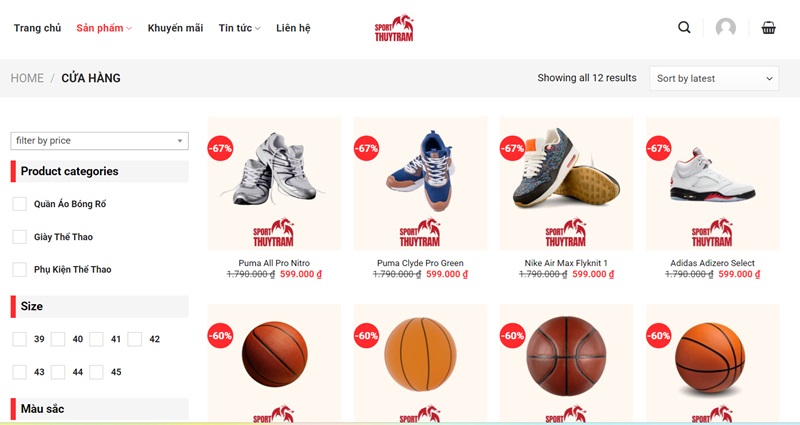Check the Quần Áo Bóng Rổ category

point(19,204)
